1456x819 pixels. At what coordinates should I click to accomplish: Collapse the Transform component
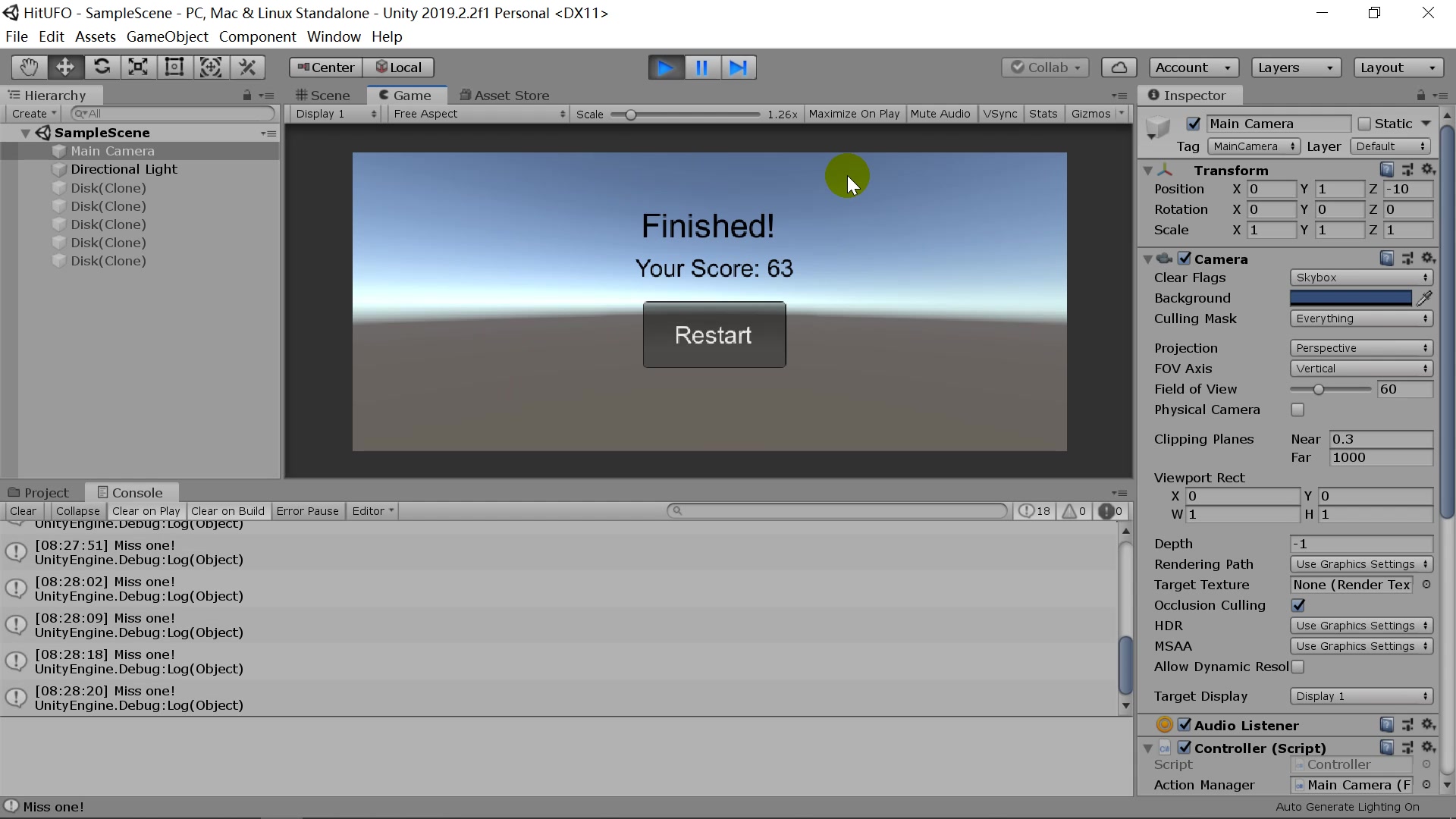1148,170
